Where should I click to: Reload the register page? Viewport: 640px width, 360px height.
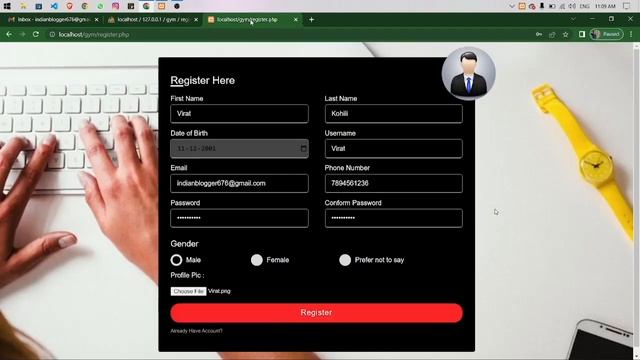pyautogui.click(x=36, y=35)
